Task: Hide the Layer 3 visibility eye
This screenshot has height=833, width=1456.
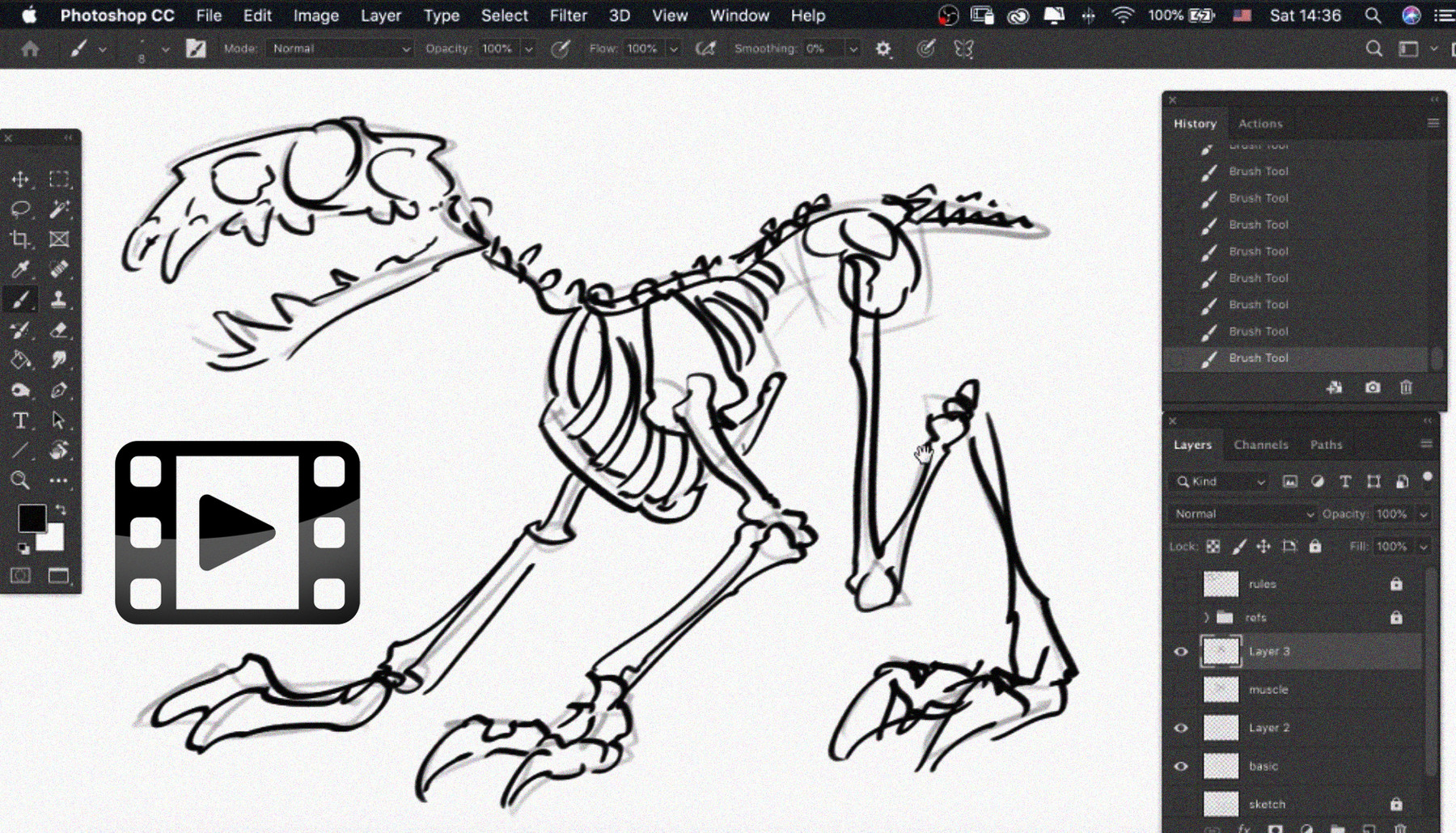Action: (1180, 652)
